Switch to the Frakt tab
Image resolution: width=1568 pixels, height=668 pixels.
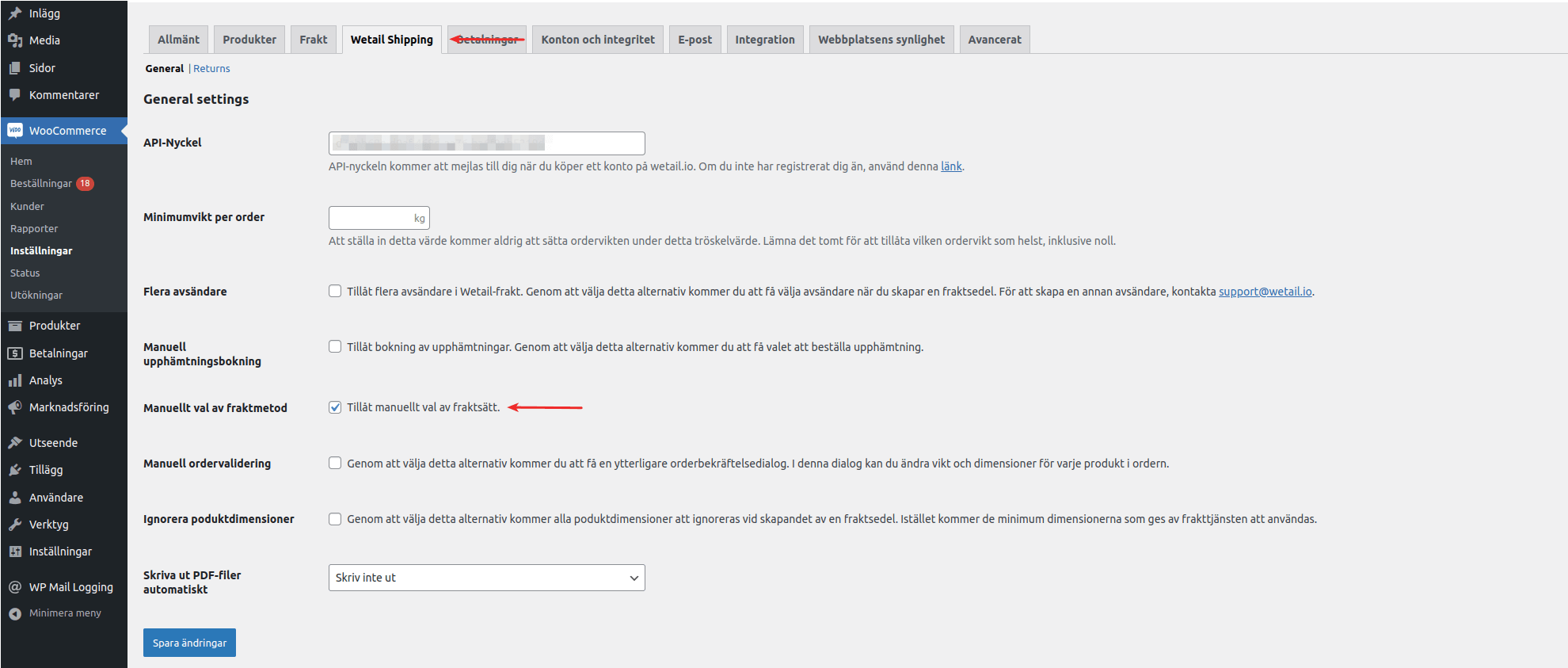point(313,40)
